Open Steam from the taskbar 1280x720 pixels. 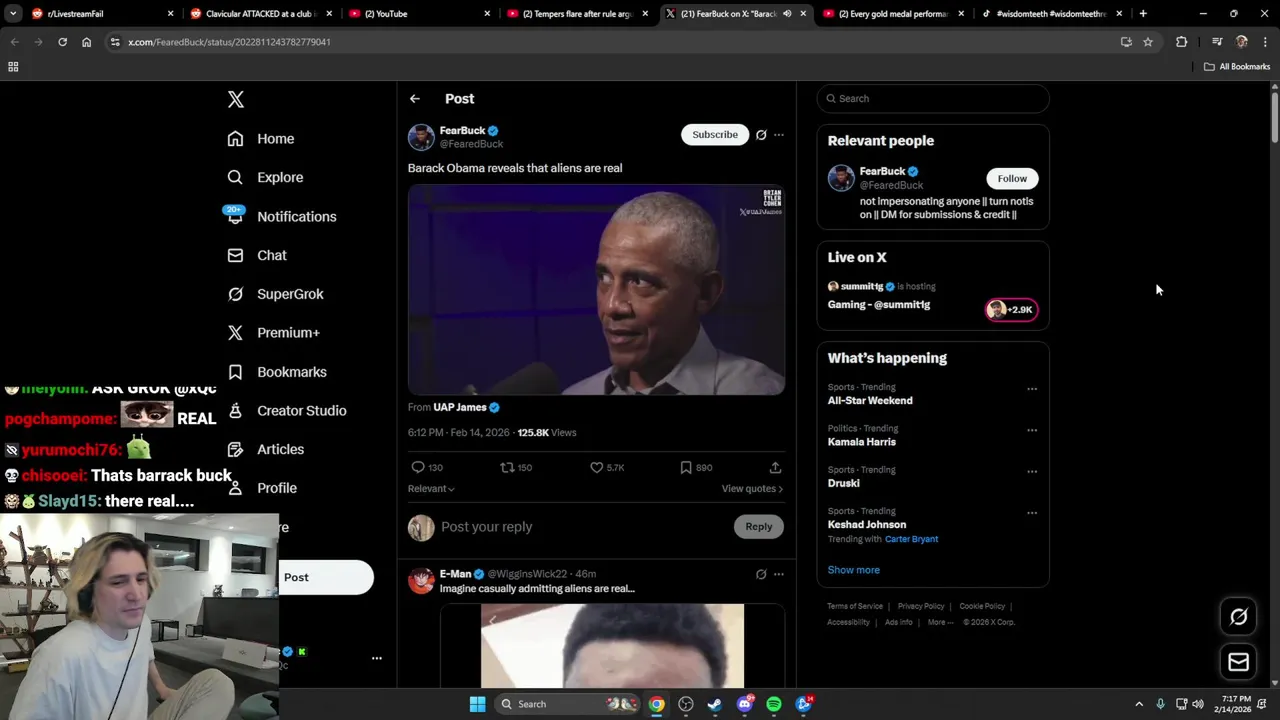click(x=715, y=704)
